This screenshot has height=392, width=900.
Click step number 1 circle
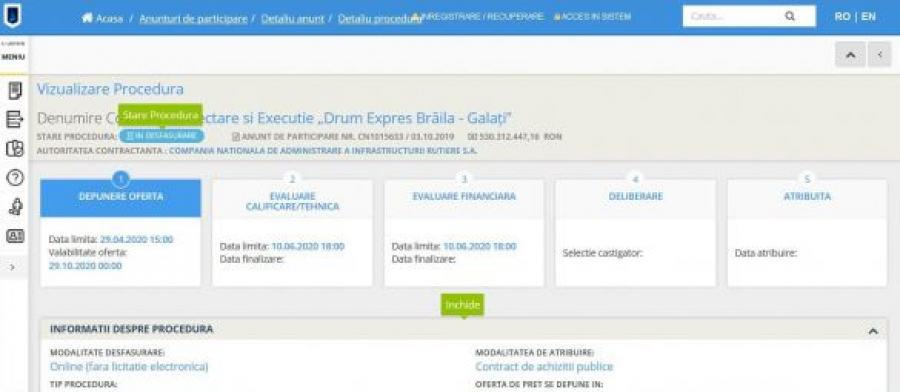point(121,180)
